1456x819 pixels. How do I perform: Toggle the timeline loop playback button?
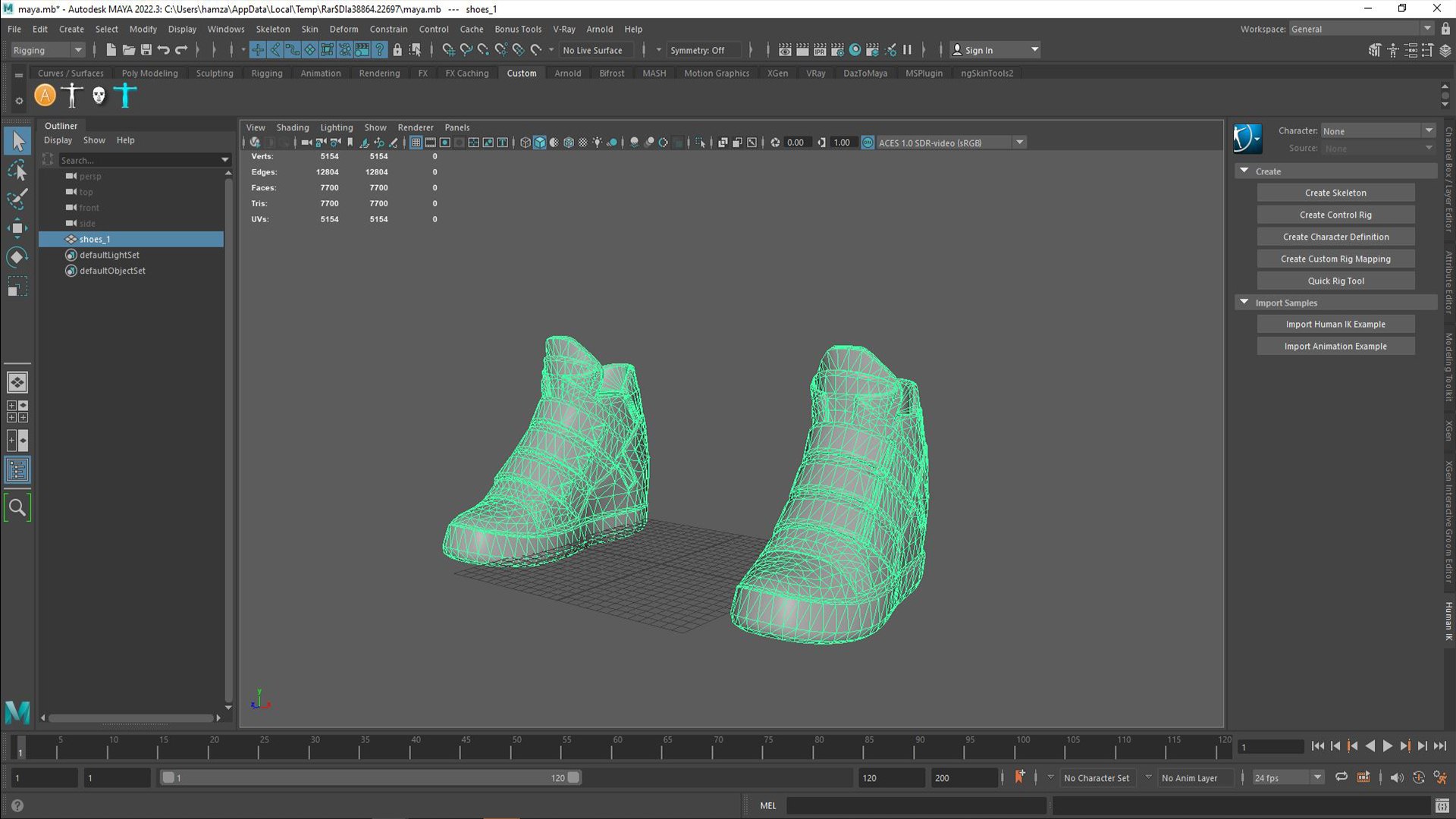click(x=1341, y=777)
